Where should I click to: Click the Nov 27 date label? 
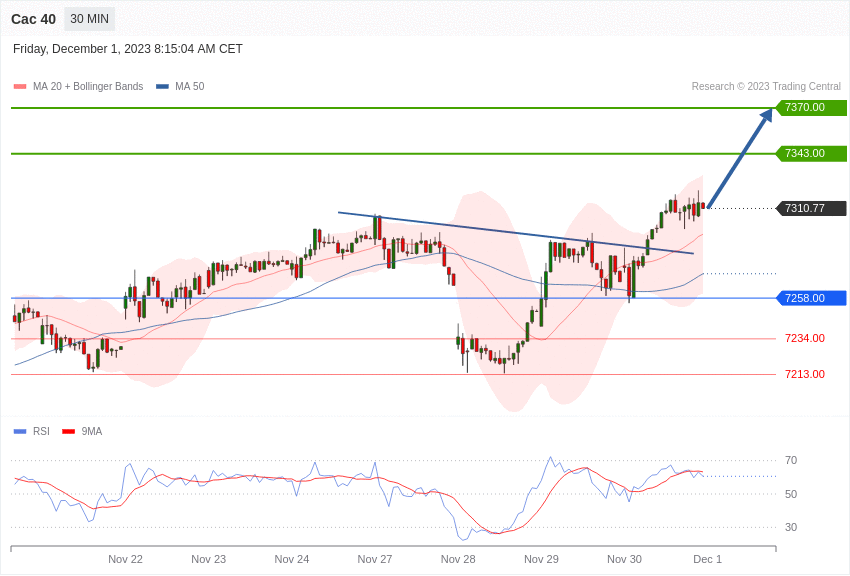[x=375, y=559]
